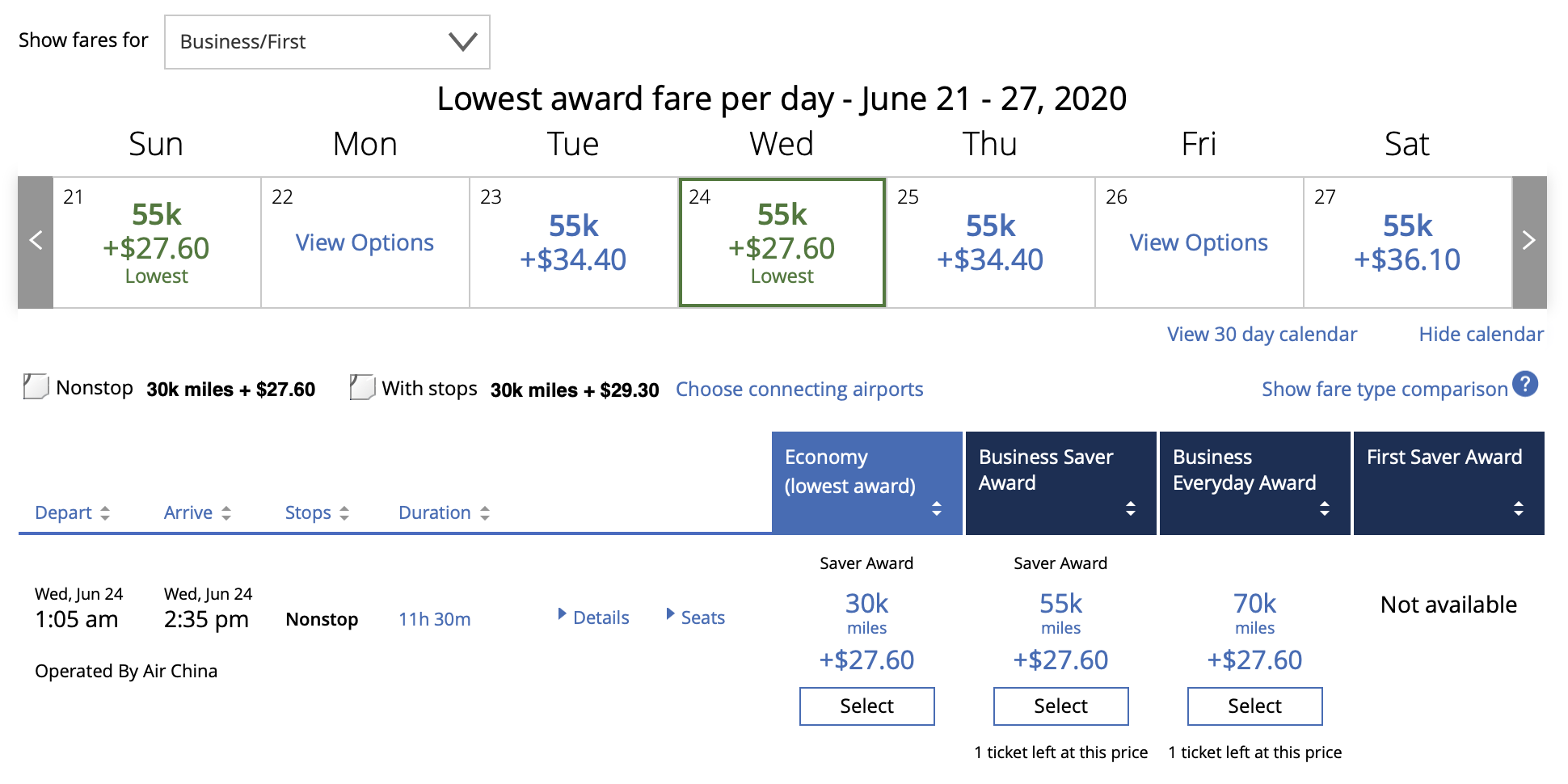Select the 70k Business Everyday fare
Screen dimensions: 1568x784
[1255, 706]
